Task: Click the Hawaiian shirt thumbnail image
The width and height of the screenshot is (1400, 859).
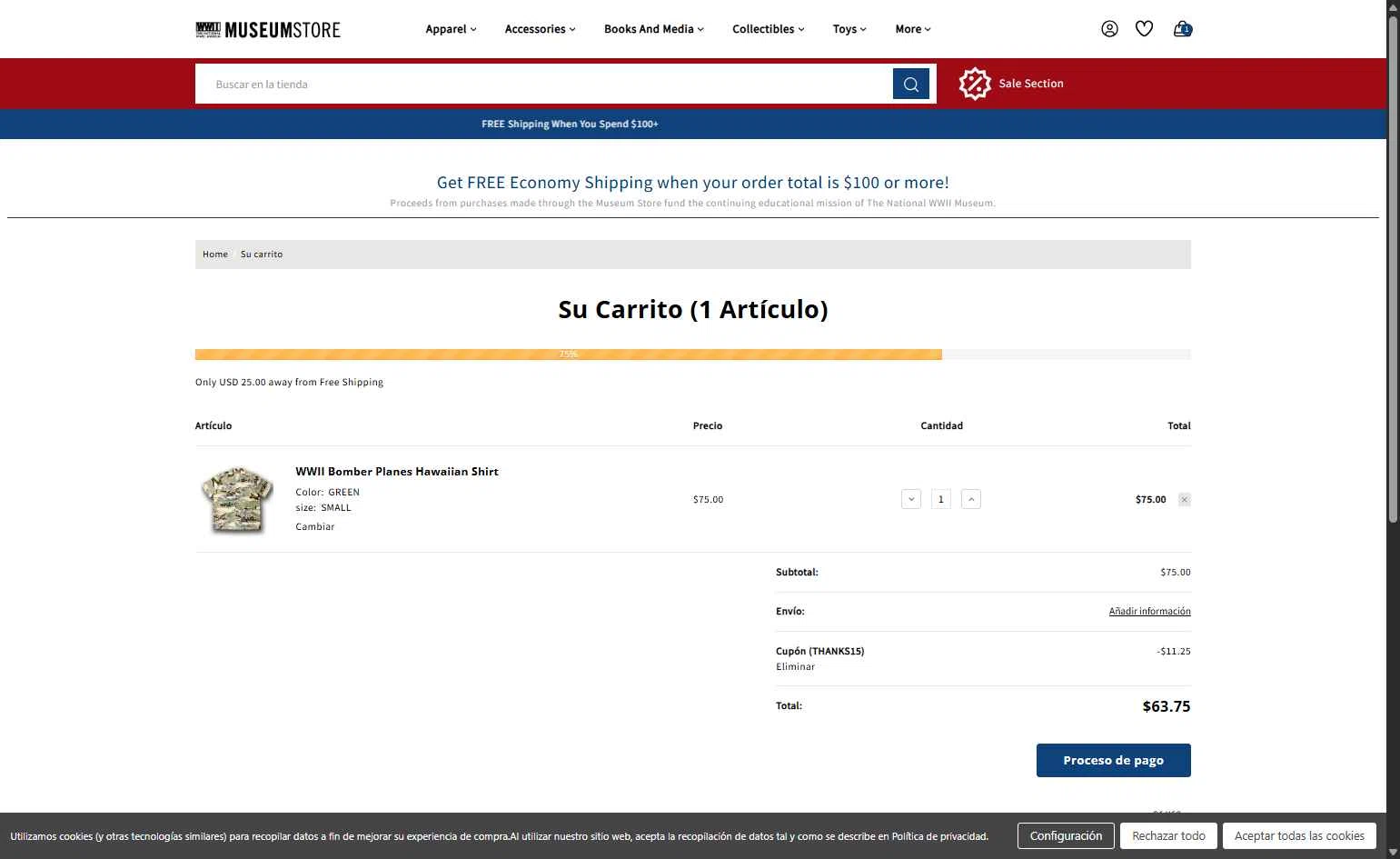Action: click(236, 499)
